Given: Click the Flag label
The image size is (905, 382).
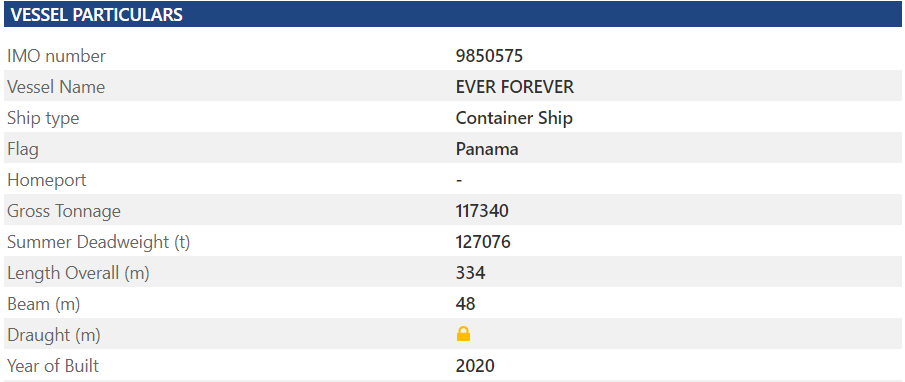Looking at the screenshot, I should (23, 149).
